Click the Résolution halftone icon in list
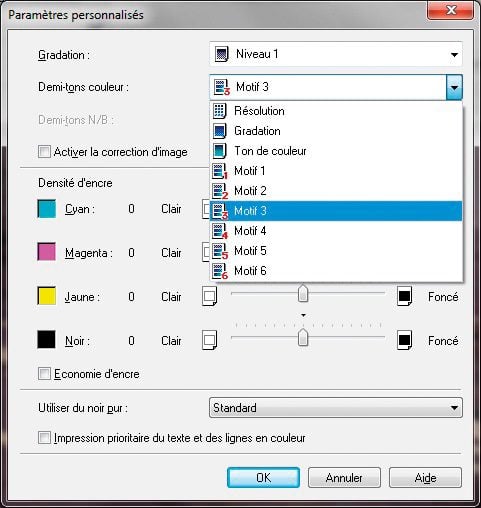This screenshot has width=481, height=508. click(219, 111)
